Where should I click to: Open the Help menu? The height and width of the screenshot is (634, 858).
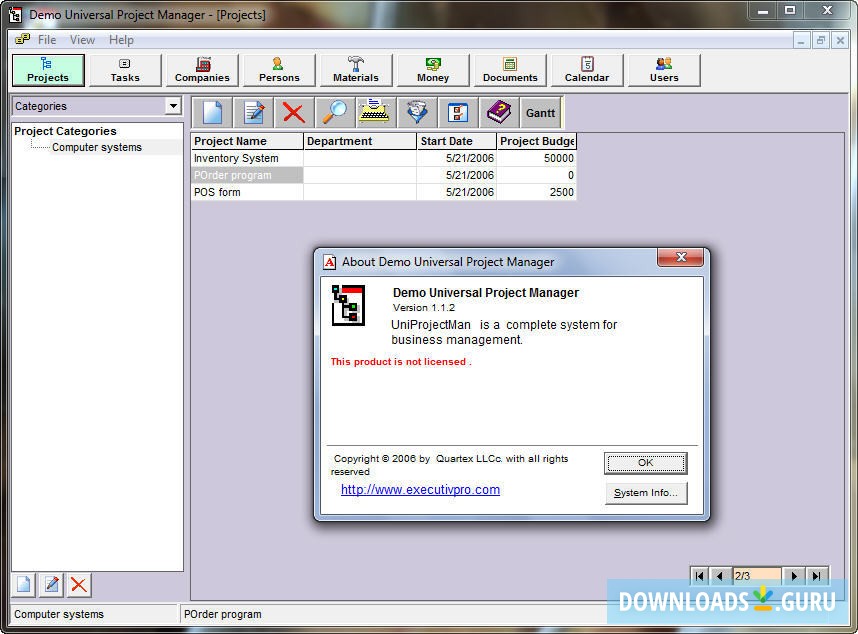tap(121, 40)
